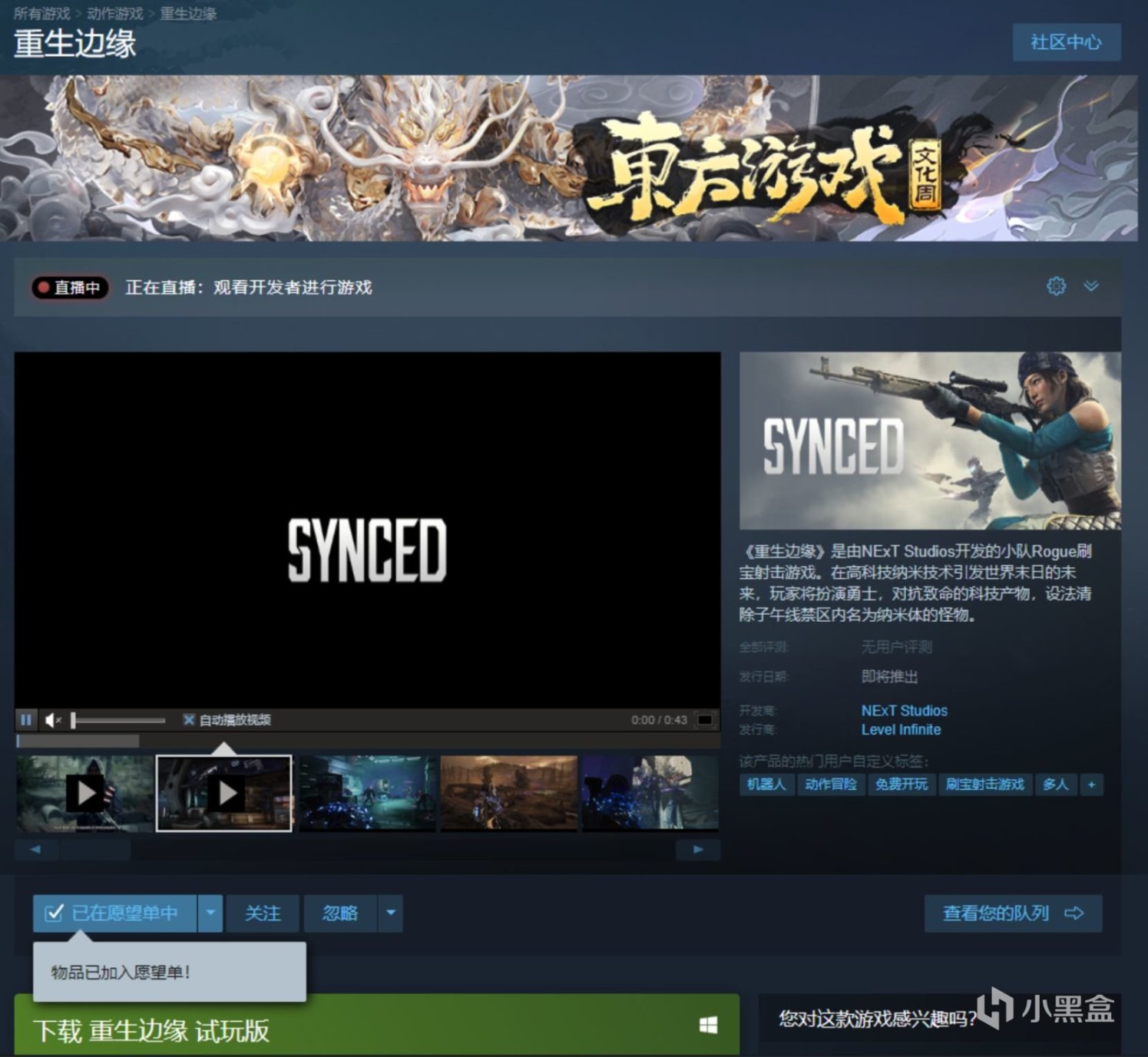The image size is (1148, 1057).
Task: Open the third screenshot thumbnail
Action: (x=367, y=793)
